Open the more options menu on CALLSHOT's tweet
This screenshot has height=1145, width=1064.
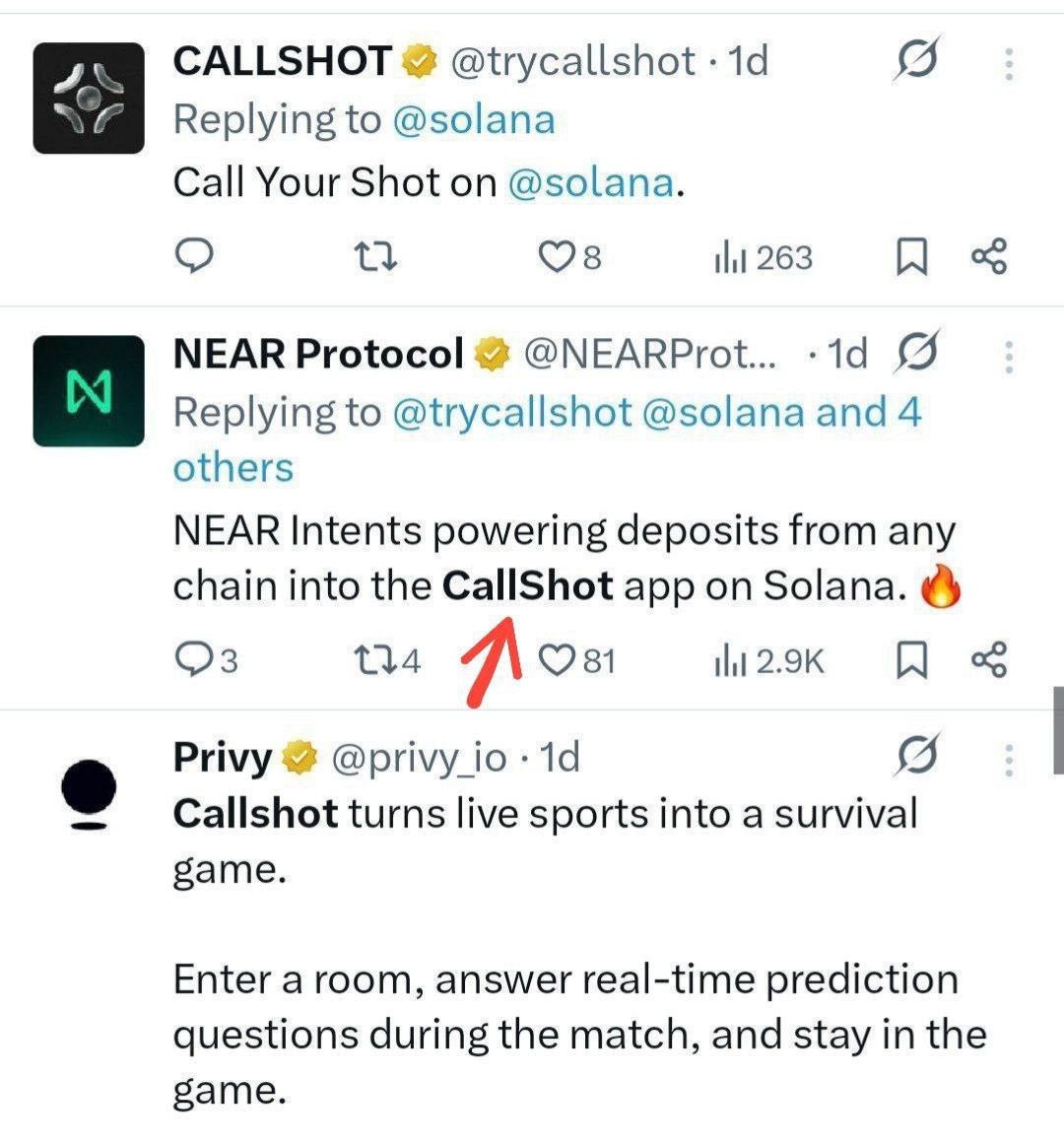(1007, 63)
